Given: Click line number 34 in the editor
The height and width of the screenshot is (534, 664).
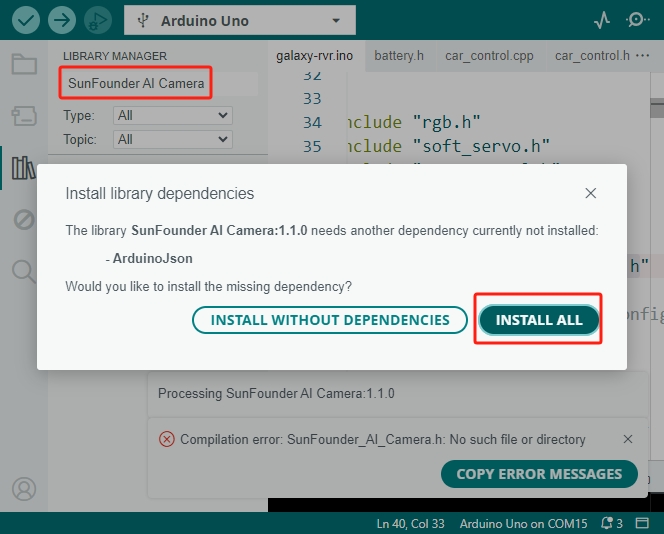Looking at the screenshot, I should tap(312, 122).
